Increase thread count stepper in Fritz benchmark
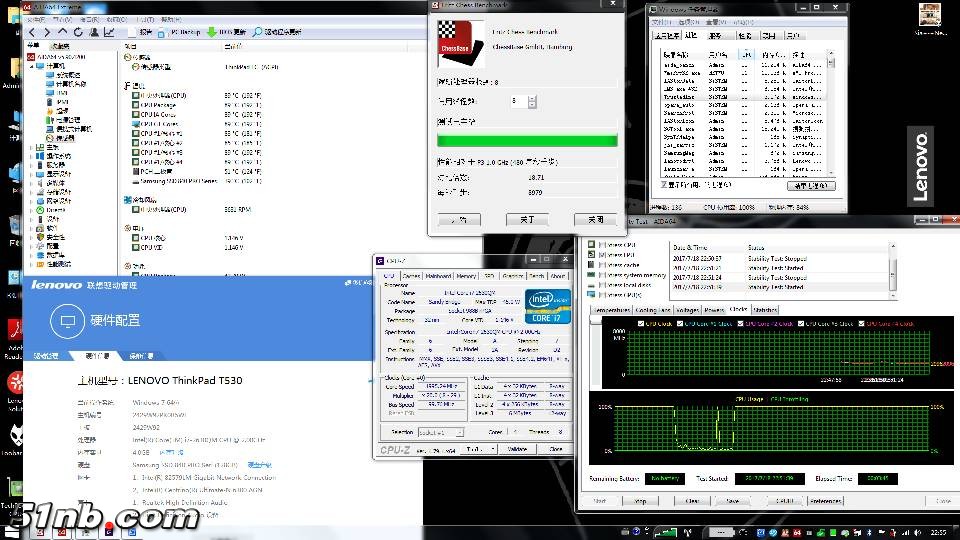Image resolution: width=960 pixels, height=540 pixels. coord(532,98)
